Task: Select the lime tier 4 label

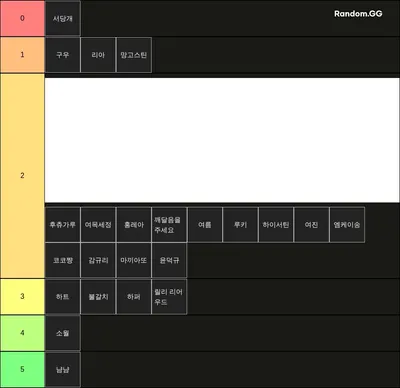Action: pyautogui.click(x=22, y=333)
